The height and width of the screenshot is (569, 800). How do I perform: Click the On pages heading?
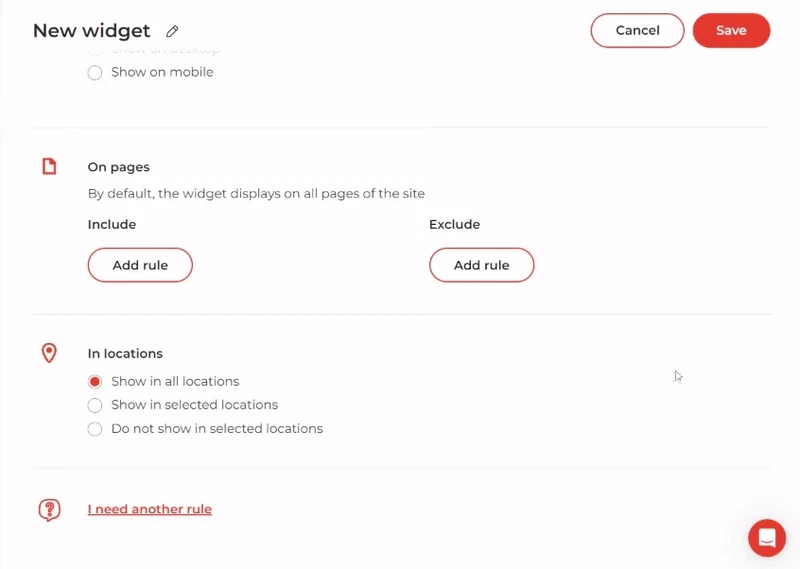pos(119,167)
